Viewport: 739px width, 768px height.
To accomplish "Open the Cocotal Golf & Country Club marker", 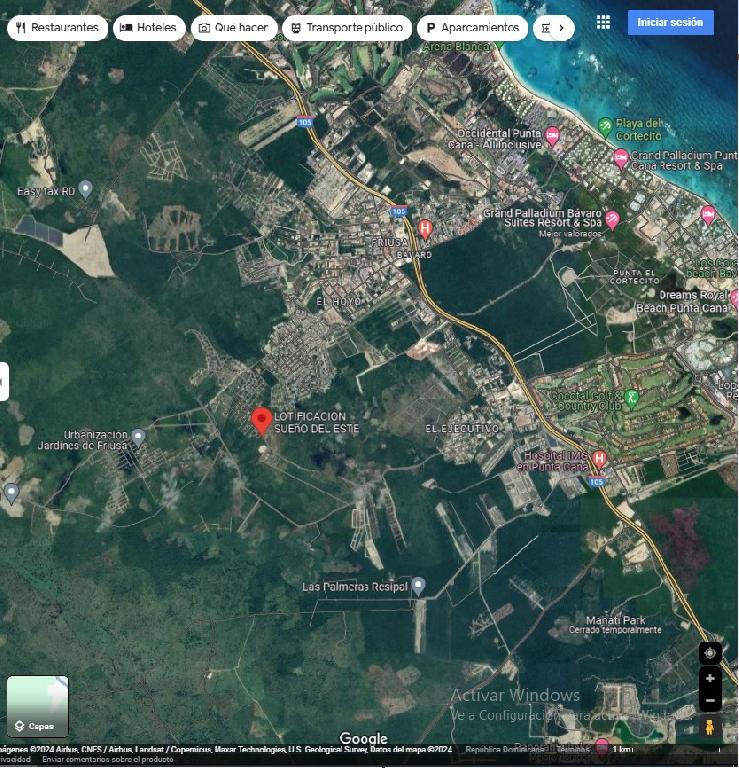I will 632,398.
